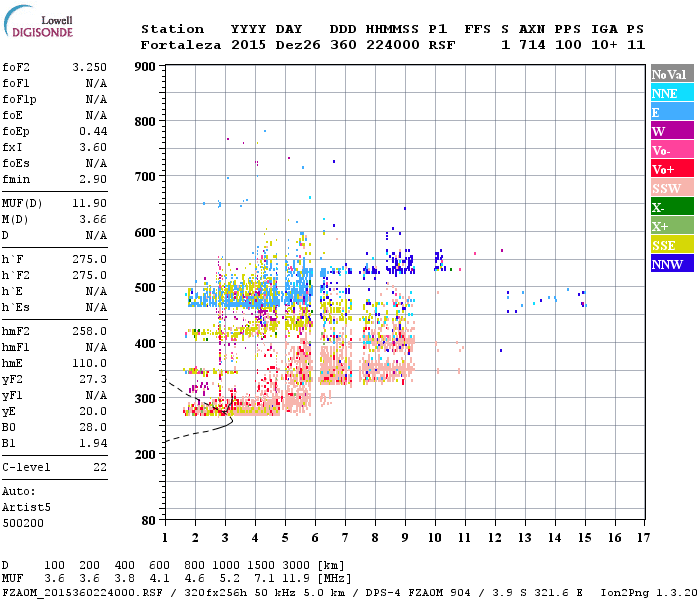Select the SSW legend swatch
700x600 pixels.
point(672,188)
